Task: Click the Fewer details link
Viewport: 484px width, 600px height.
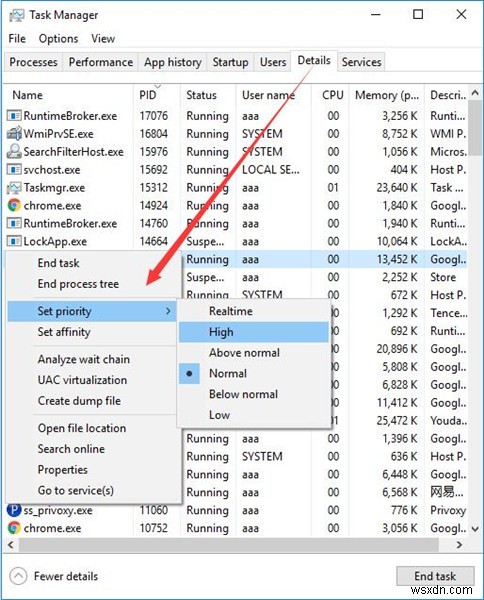Action: (66, 576)
